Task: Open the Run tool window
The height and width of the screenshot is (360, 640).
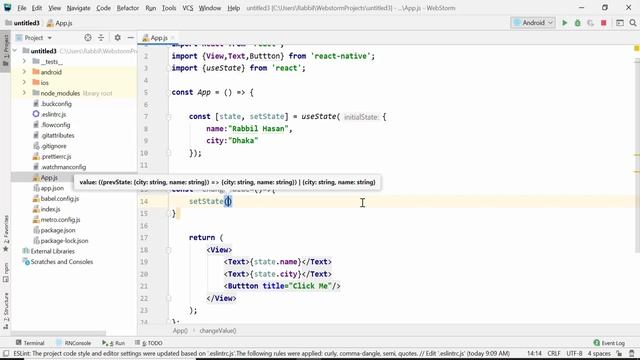Action: [113, 343]
